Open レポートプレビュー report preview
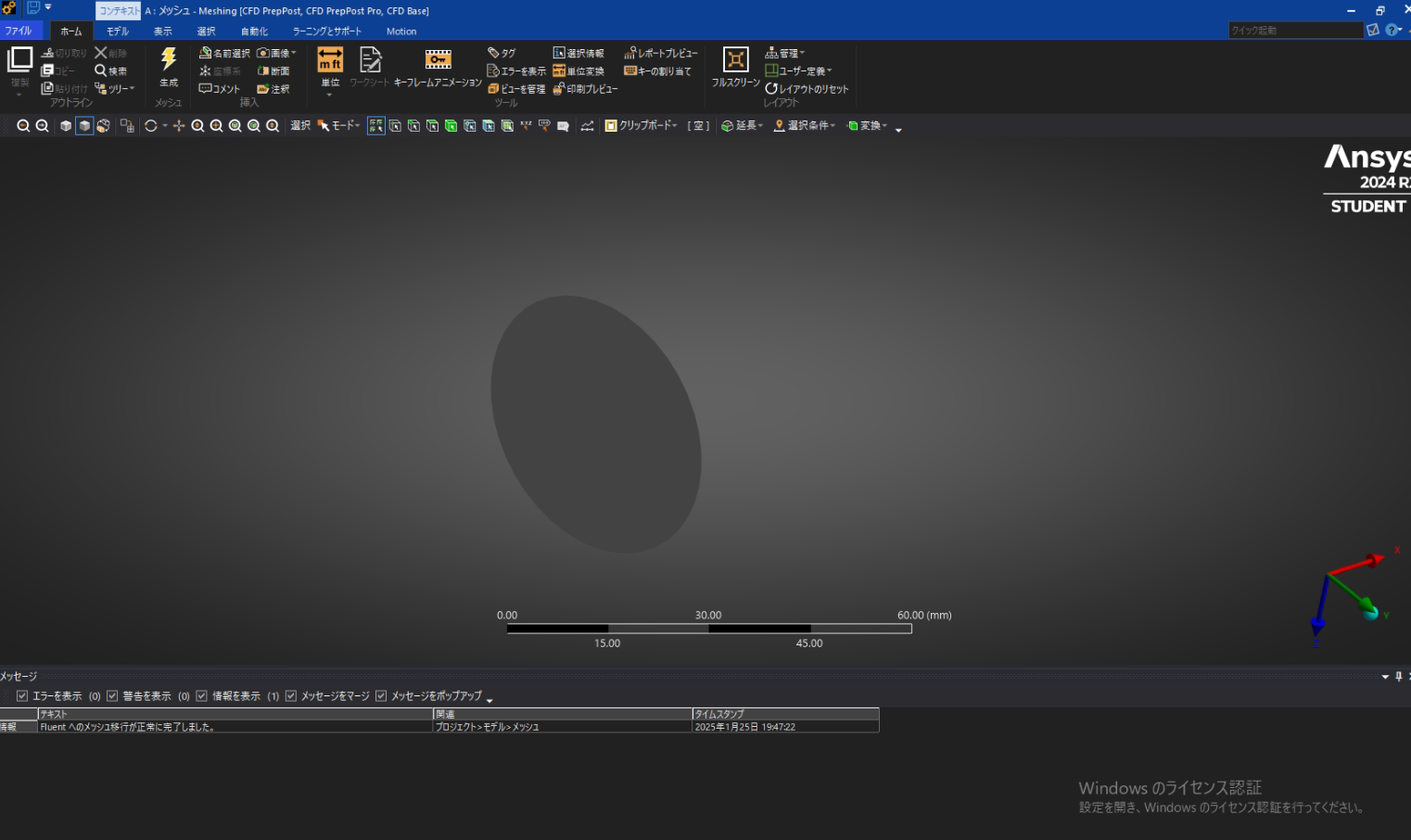Screen dimensions: 1411x840 pos(661,53)
